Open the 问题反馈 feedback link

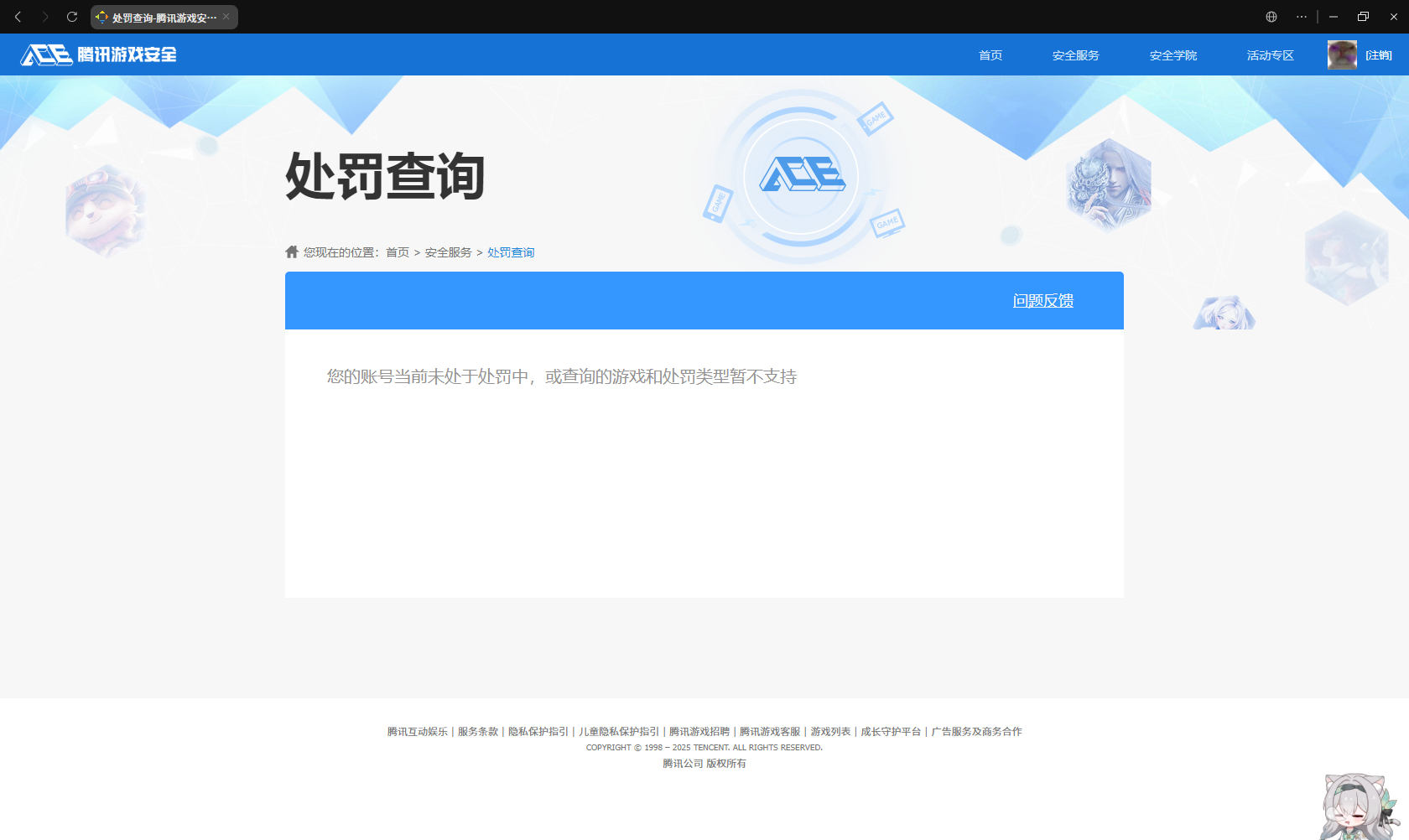click(1042, 301)
